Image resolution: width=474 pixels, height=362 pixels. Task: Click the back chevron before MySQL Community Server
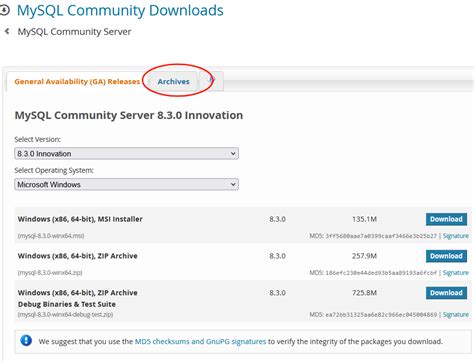click(x=6, y=31)
